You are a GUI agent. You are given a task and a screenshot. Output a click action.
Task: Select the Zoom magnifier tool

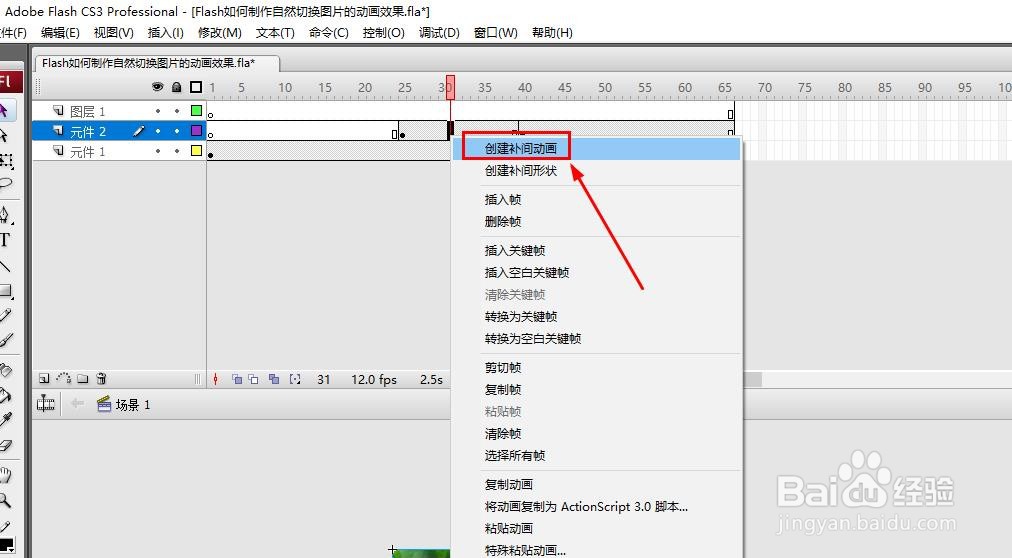tap(5, 500)
